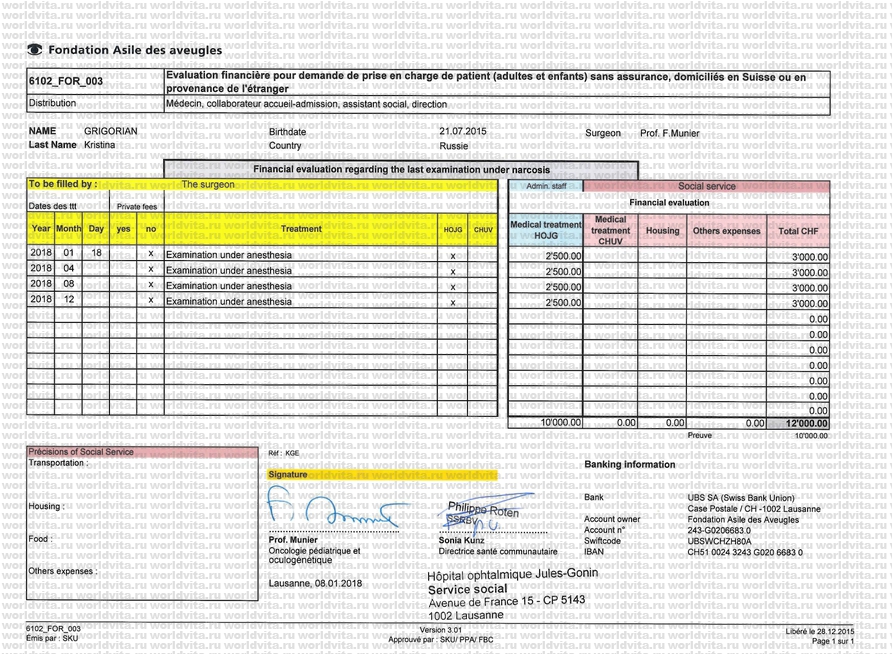Click the "Medical treatment HOJG" column header
Viewport: 892px width, 654px height.
click(546, 230)
